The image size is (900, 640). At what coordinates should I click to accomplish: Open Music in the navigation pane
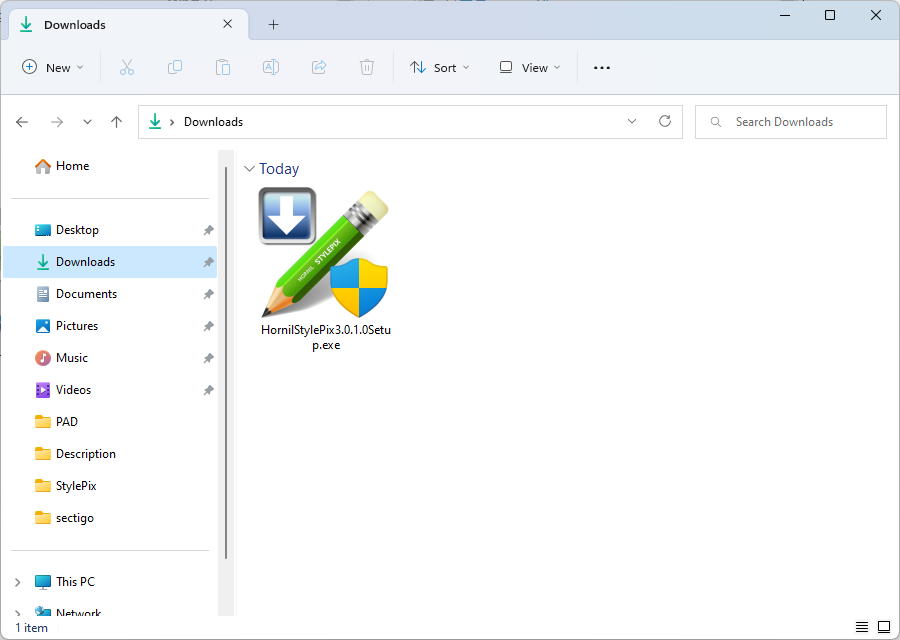click(x=110, y=358)
